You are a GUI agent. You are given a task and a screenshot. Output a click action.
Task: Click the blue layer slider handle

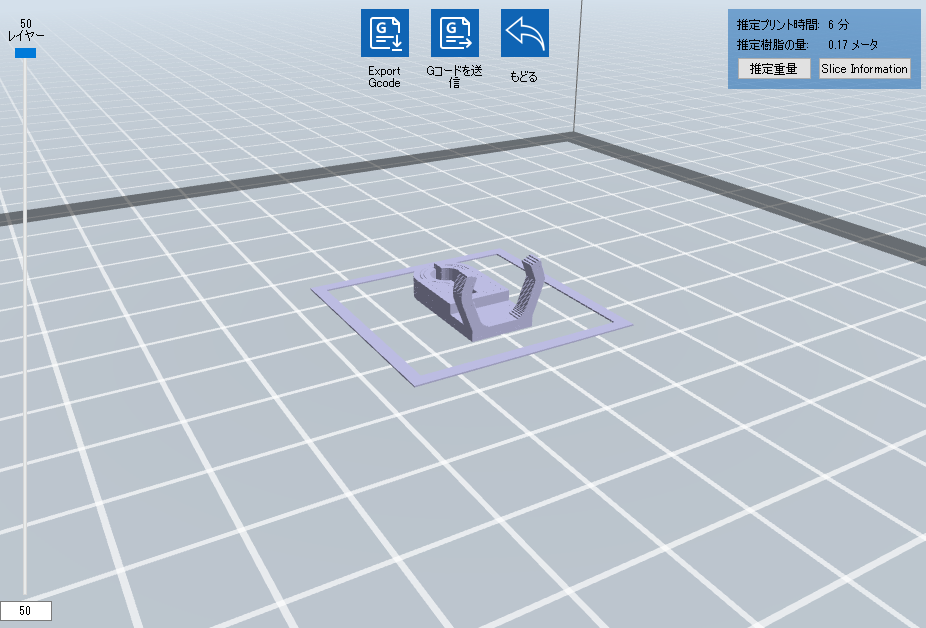tap(25, 53)
